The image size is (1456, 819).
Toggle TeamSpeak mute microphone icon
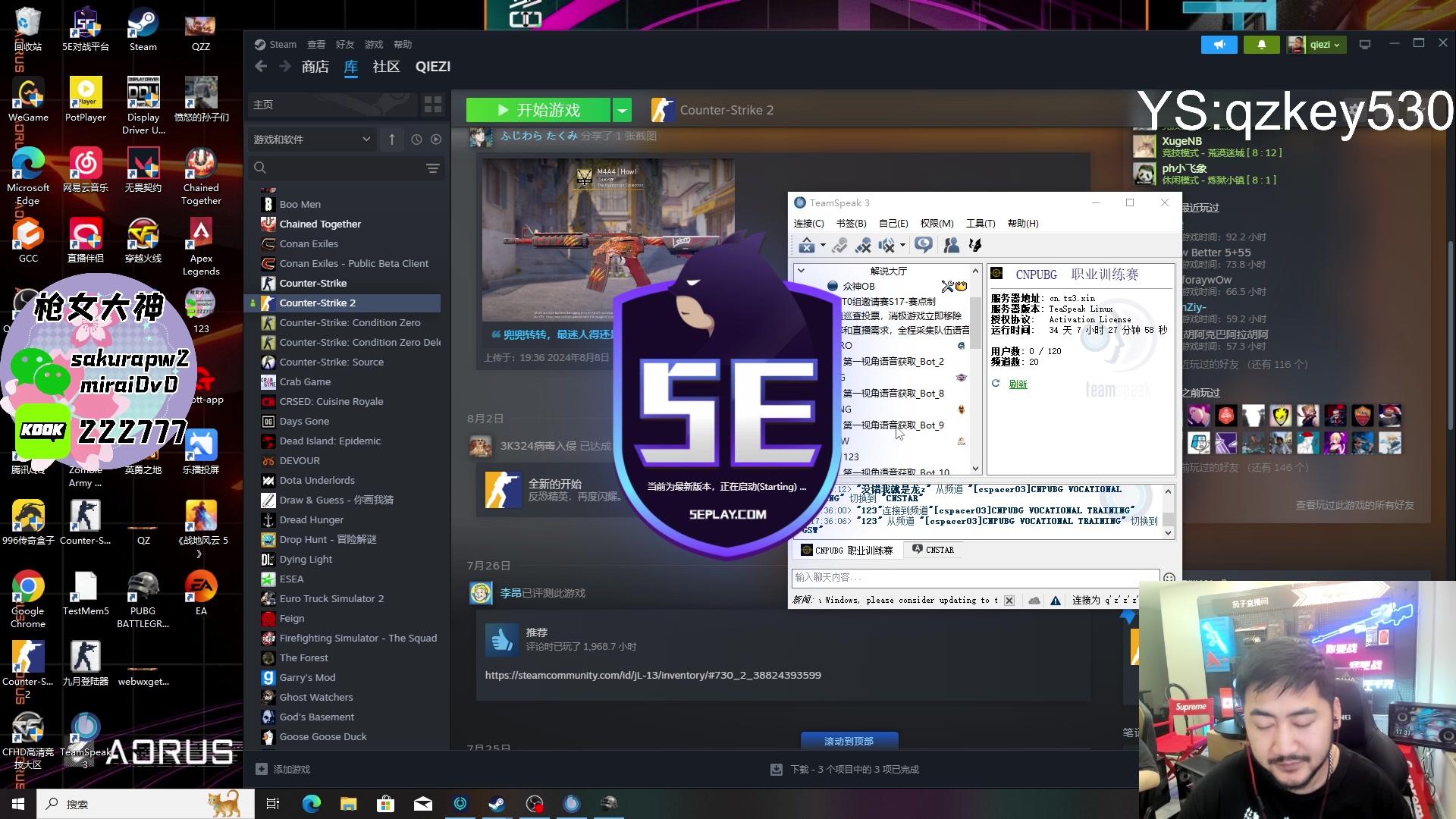863,245
